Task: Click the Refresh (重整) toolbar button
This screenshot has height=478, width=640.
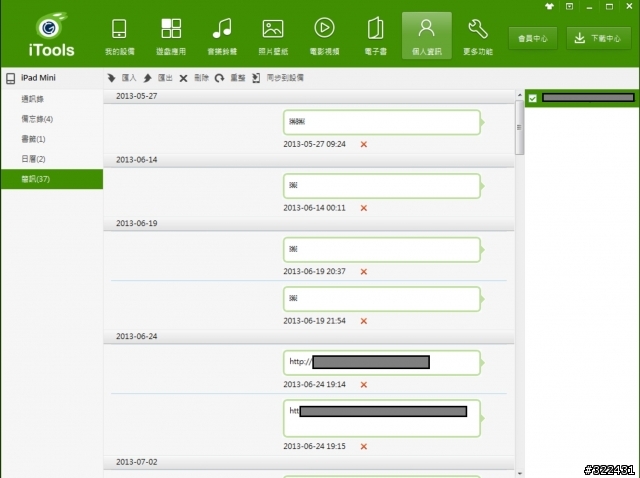Action: (230, 78)
